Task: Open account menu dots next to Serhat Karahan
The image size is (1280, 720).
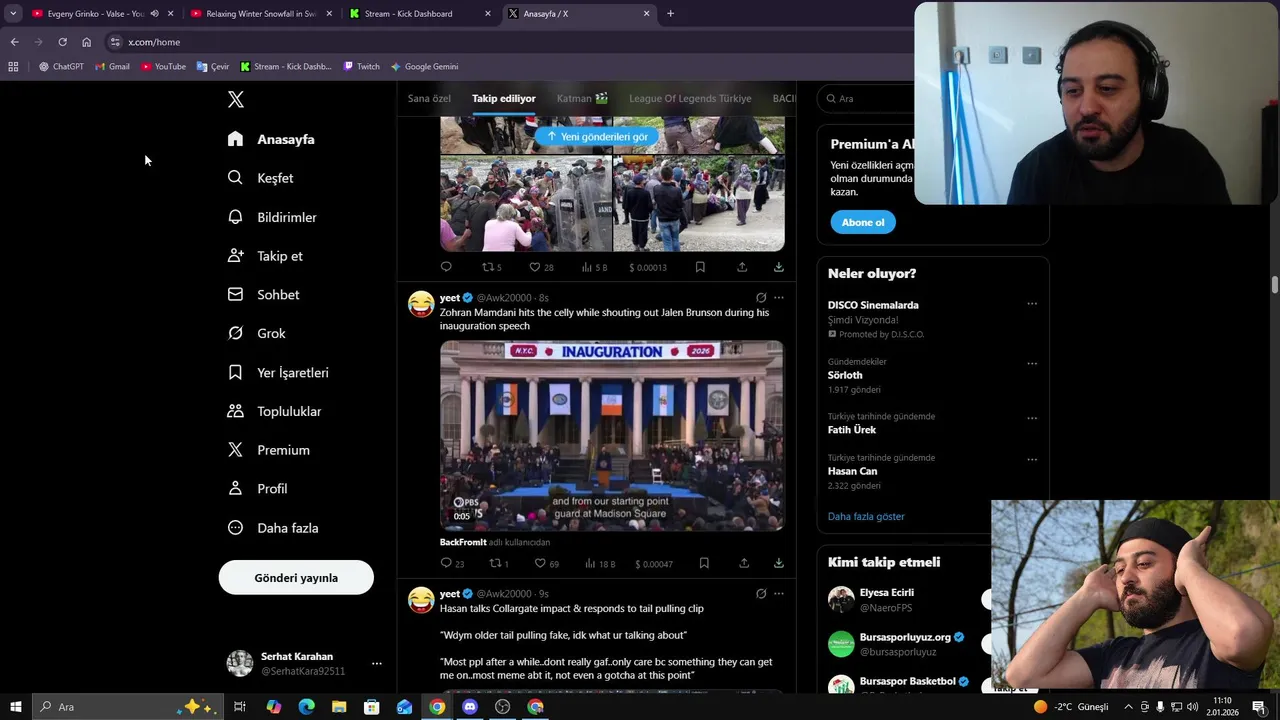Action: [377, 663]
